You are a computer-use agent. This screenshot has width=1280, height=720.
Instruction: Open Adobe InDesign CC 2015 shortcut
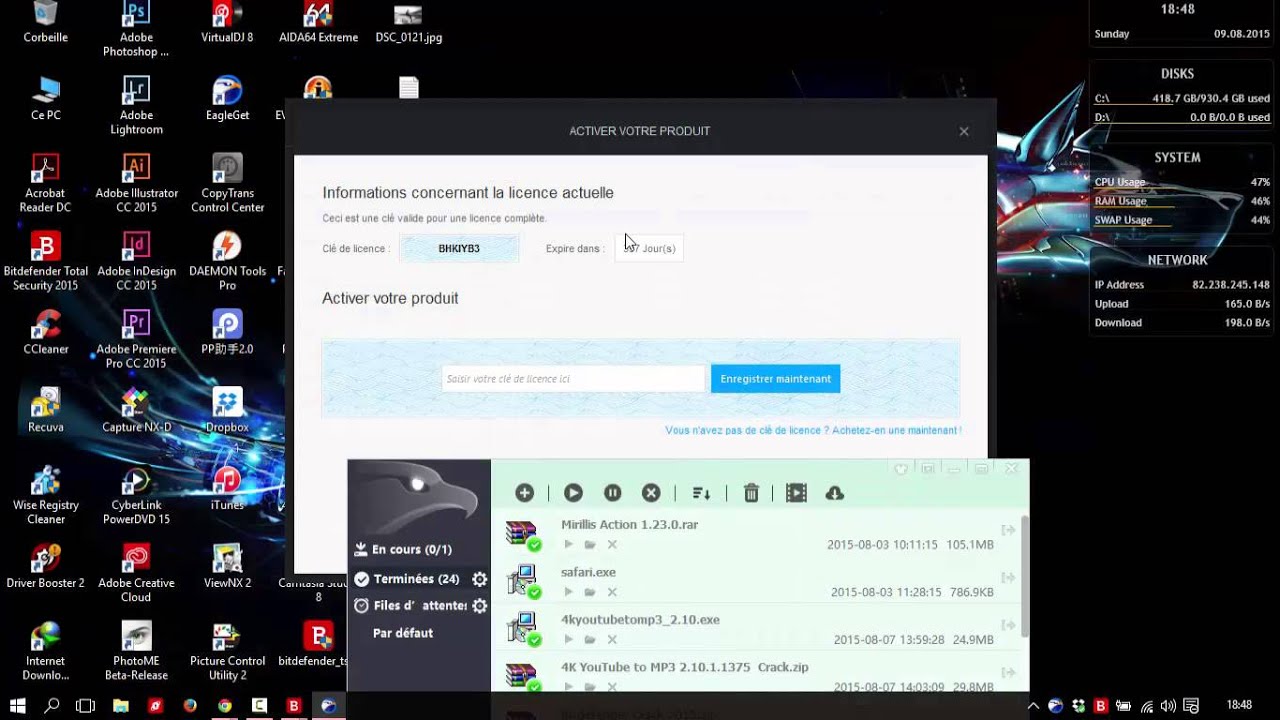pos(136,261)
